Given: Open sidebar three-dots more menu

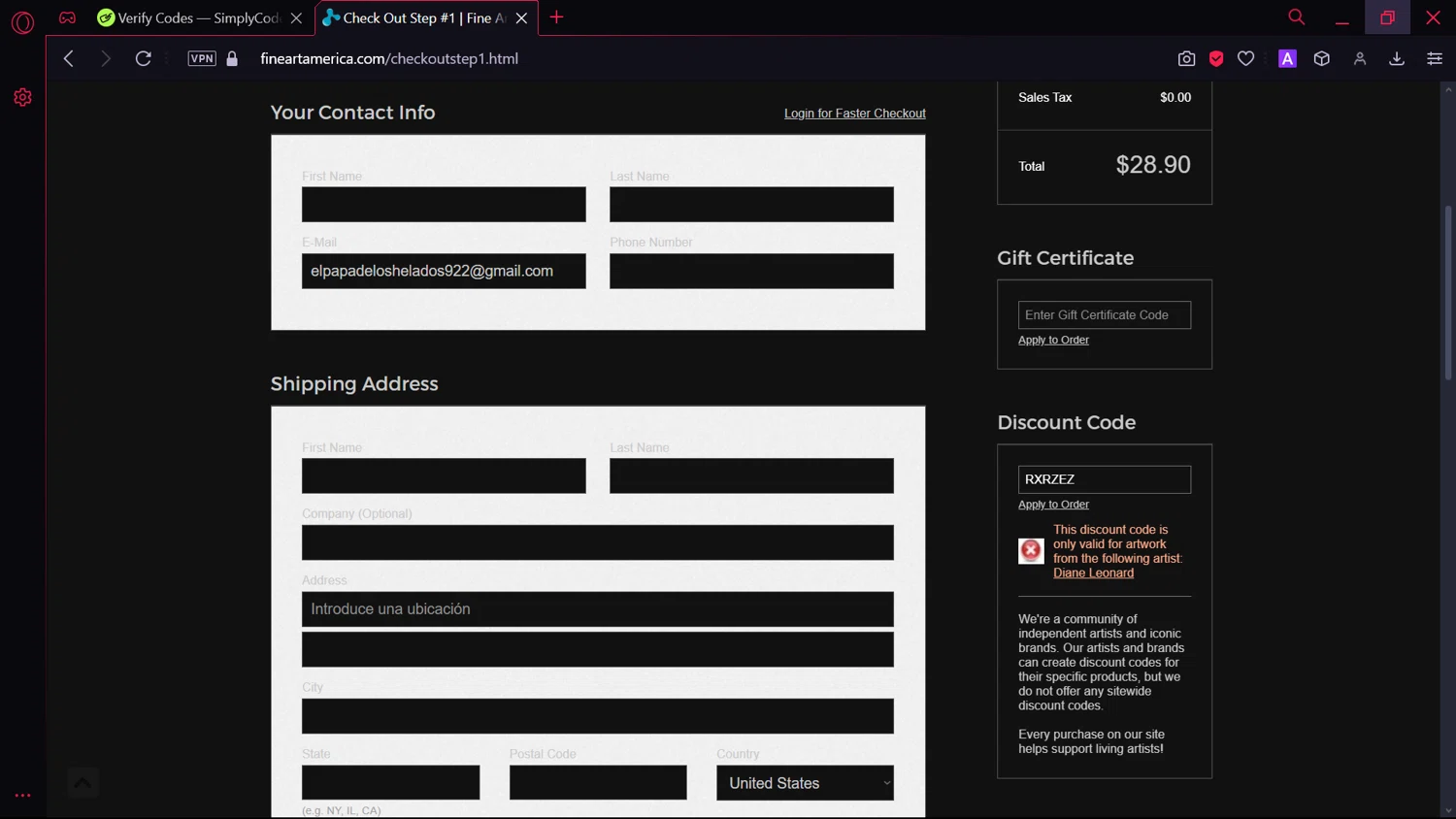Looking at the screenshot, I should click(22, 796).
